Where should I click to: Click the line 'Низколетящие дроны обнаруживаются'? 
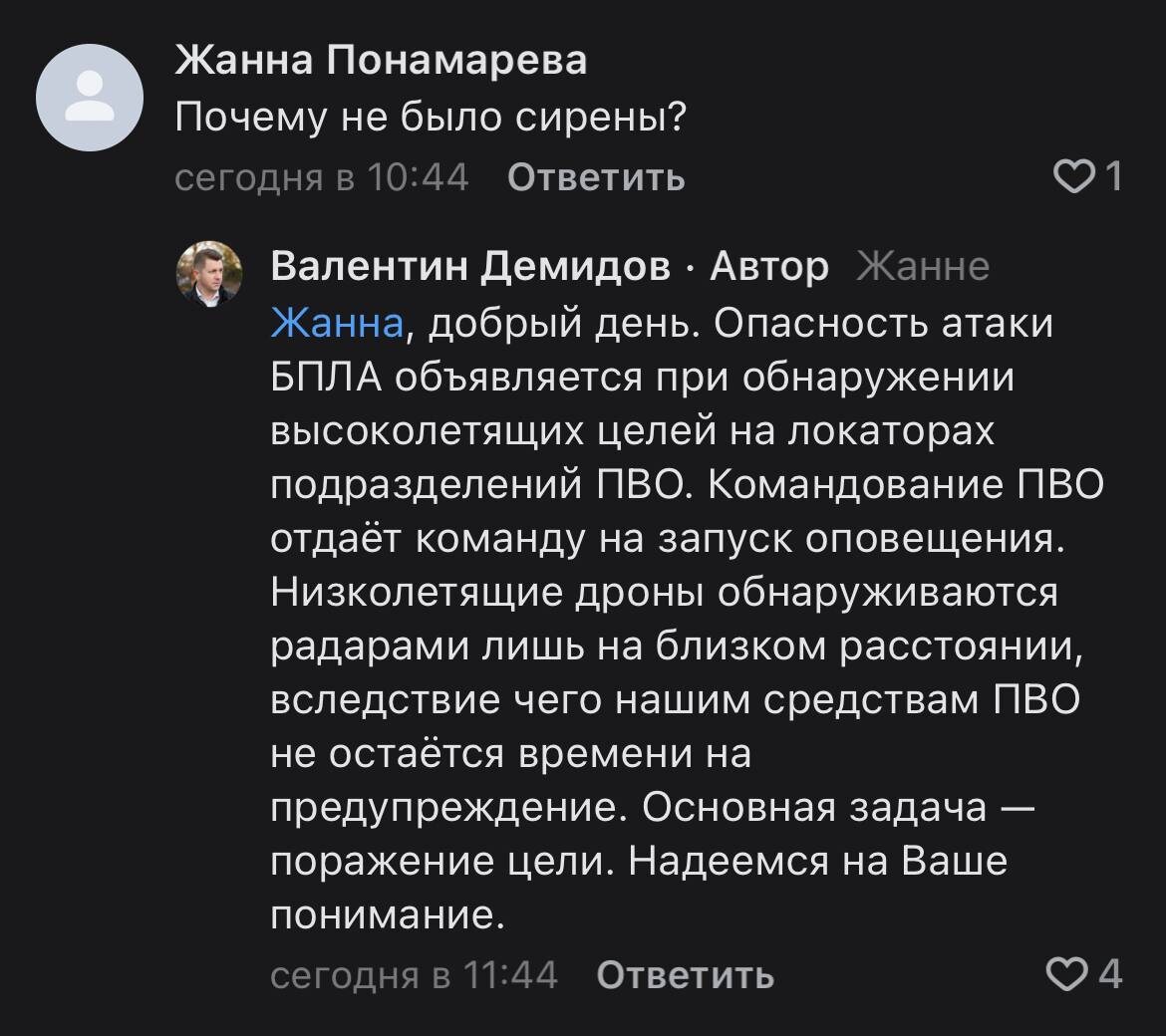click(664, 593)
